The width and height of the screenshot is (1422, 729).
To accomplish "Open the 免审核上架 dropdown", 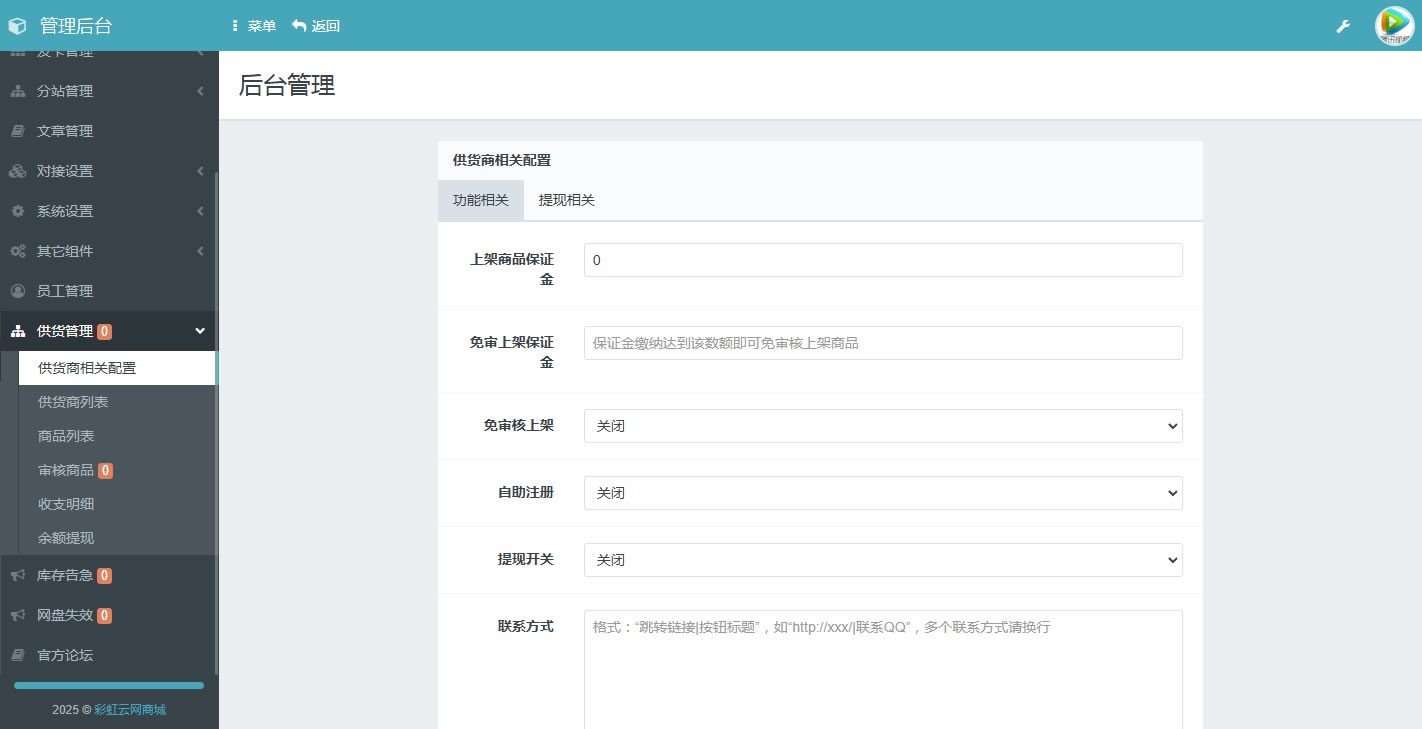I will click(x=882, y=426).
